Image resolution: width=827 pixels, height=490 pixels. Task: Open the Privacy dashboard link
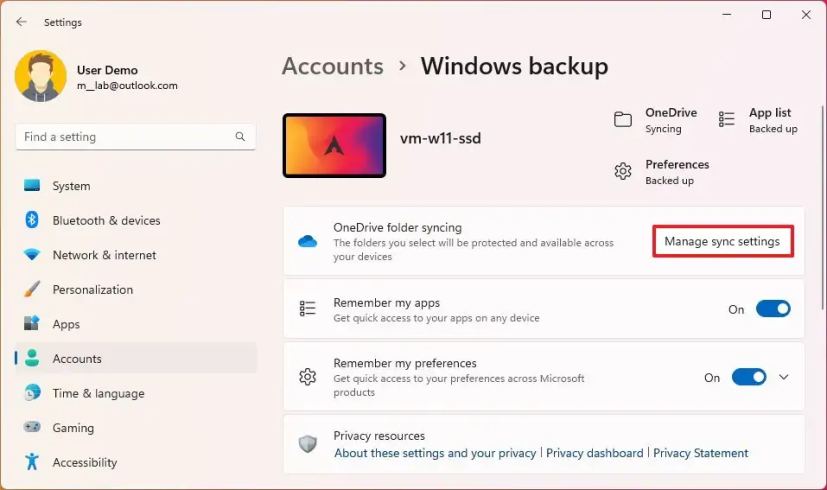[x=594, y=453]
